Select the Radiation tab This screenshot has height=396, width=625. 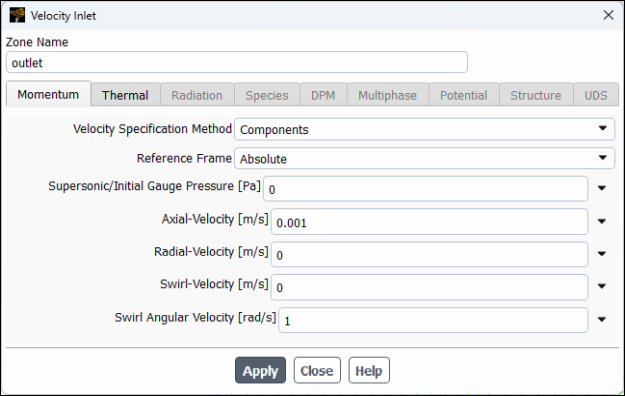(197, 95)
